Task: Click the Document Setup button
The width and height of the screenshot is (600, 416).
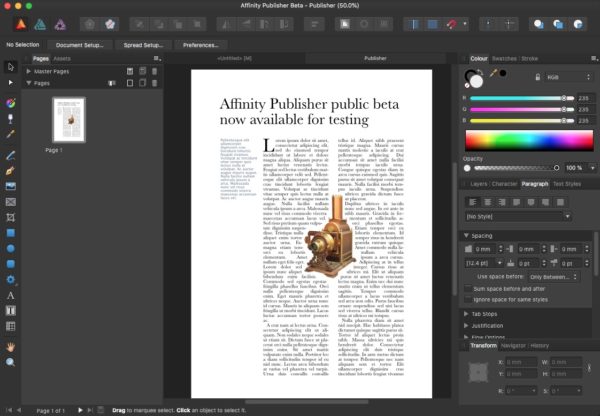Action: point(80,45)
